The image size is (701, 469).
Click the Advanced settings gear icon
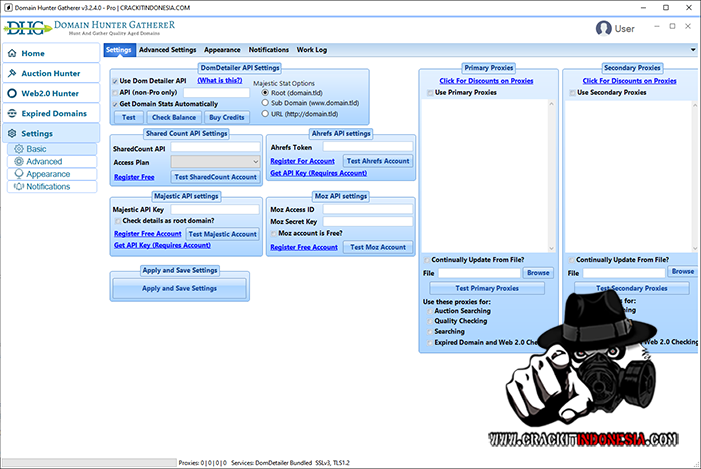(19, 161)
